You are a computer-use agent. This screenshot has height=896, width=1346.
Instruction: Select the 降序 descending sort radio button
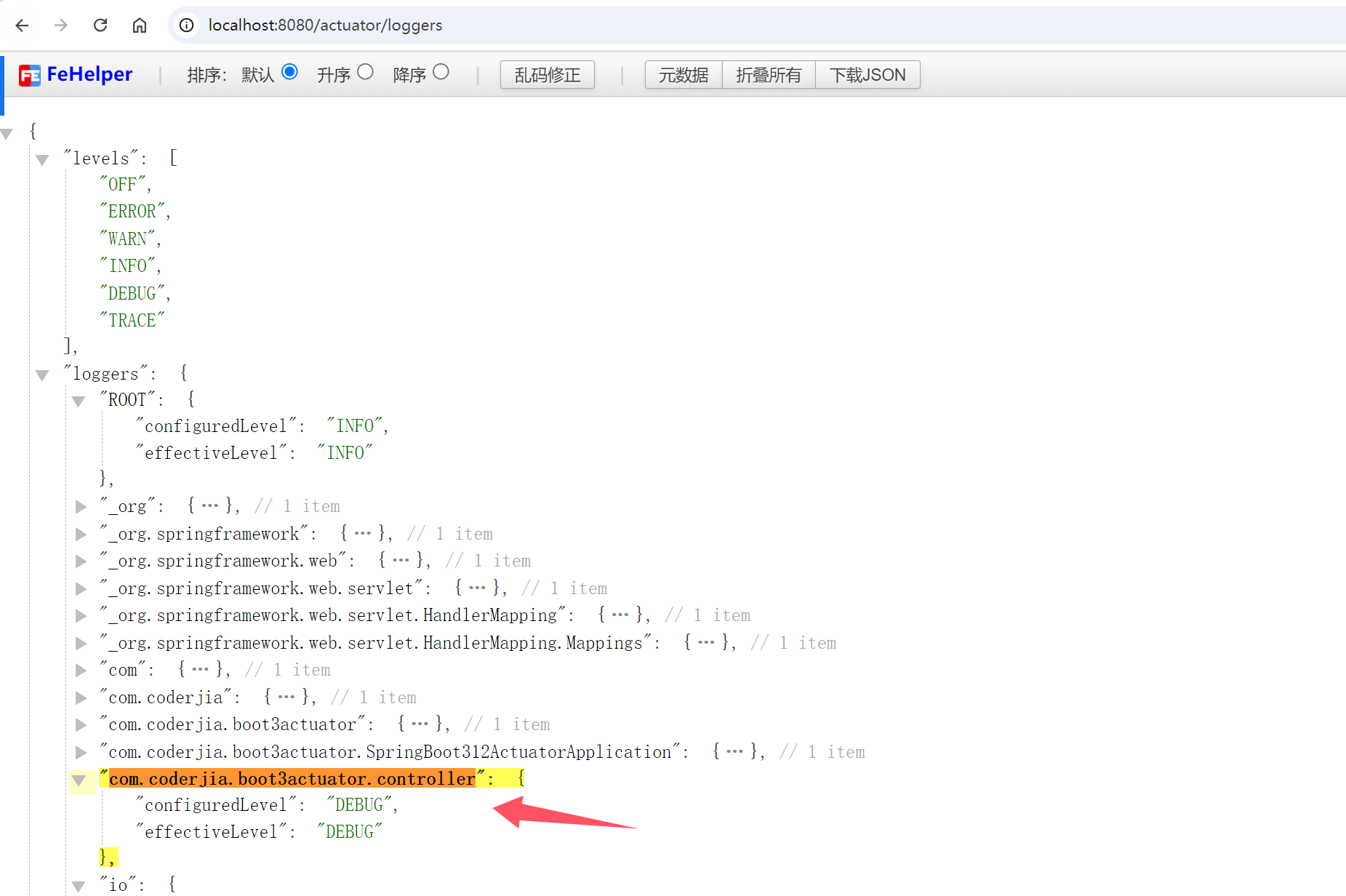pos(441,72)
